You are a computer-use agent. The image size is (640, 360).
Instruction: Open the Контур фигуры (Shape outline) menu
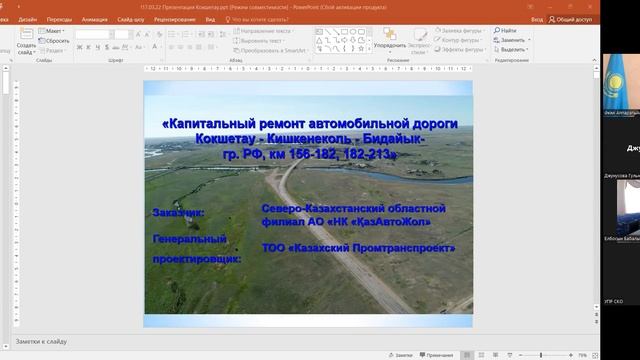click(x=458, y=40)
